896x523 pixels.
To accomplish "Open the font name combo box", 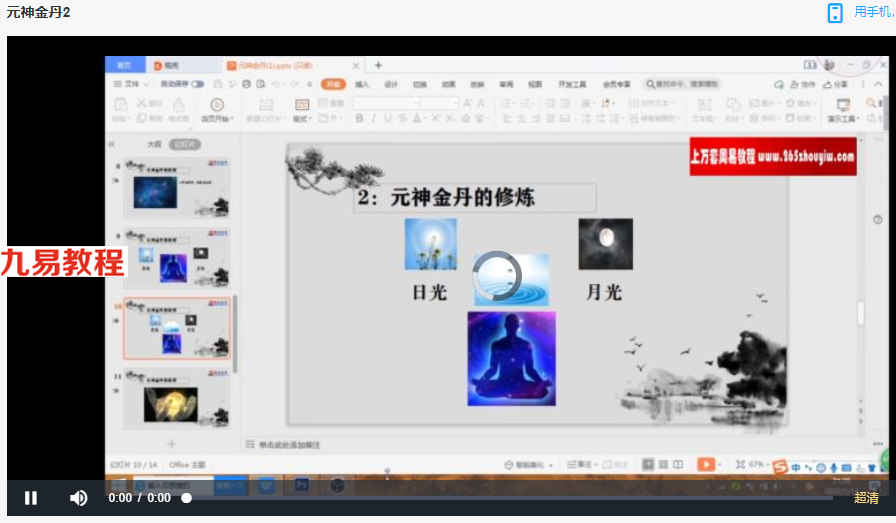I will point(387,103).
